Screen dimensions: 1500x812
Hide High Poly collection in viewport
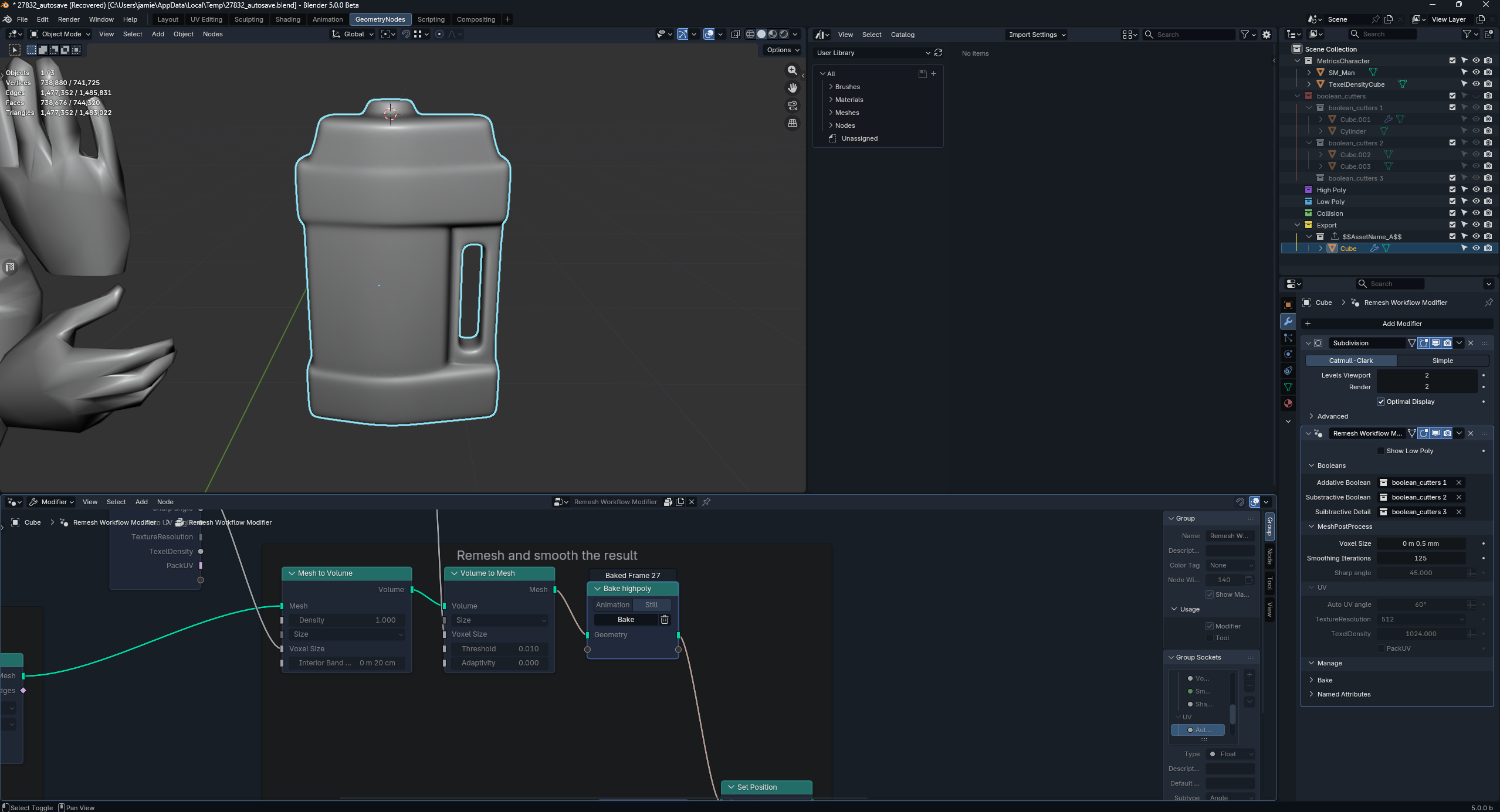(1476, 189)
